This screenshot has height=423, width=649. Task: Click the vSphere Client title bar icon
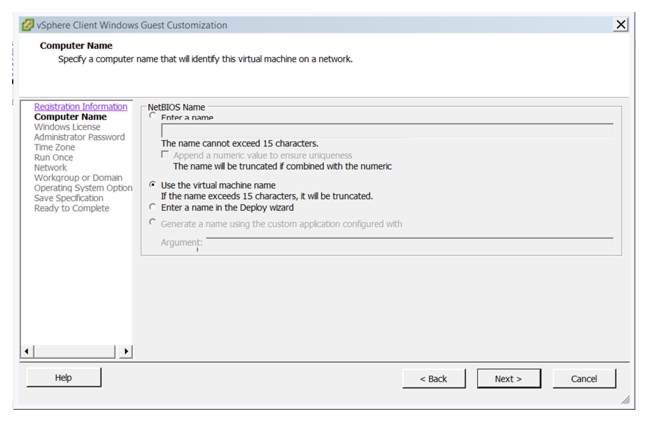[28, 25]
